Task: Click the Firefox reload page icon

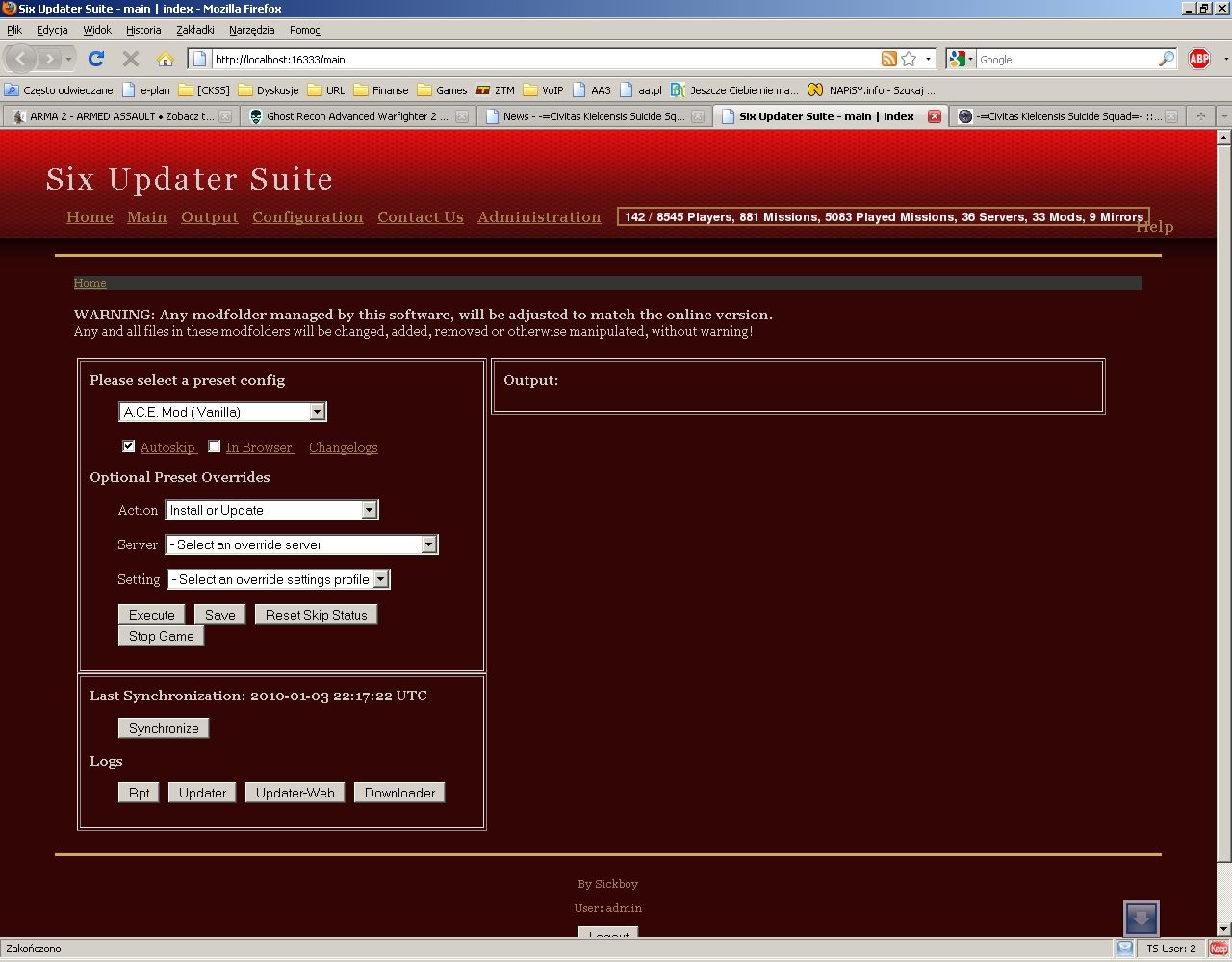Action: pyautogui.click(x=96, y=59)
